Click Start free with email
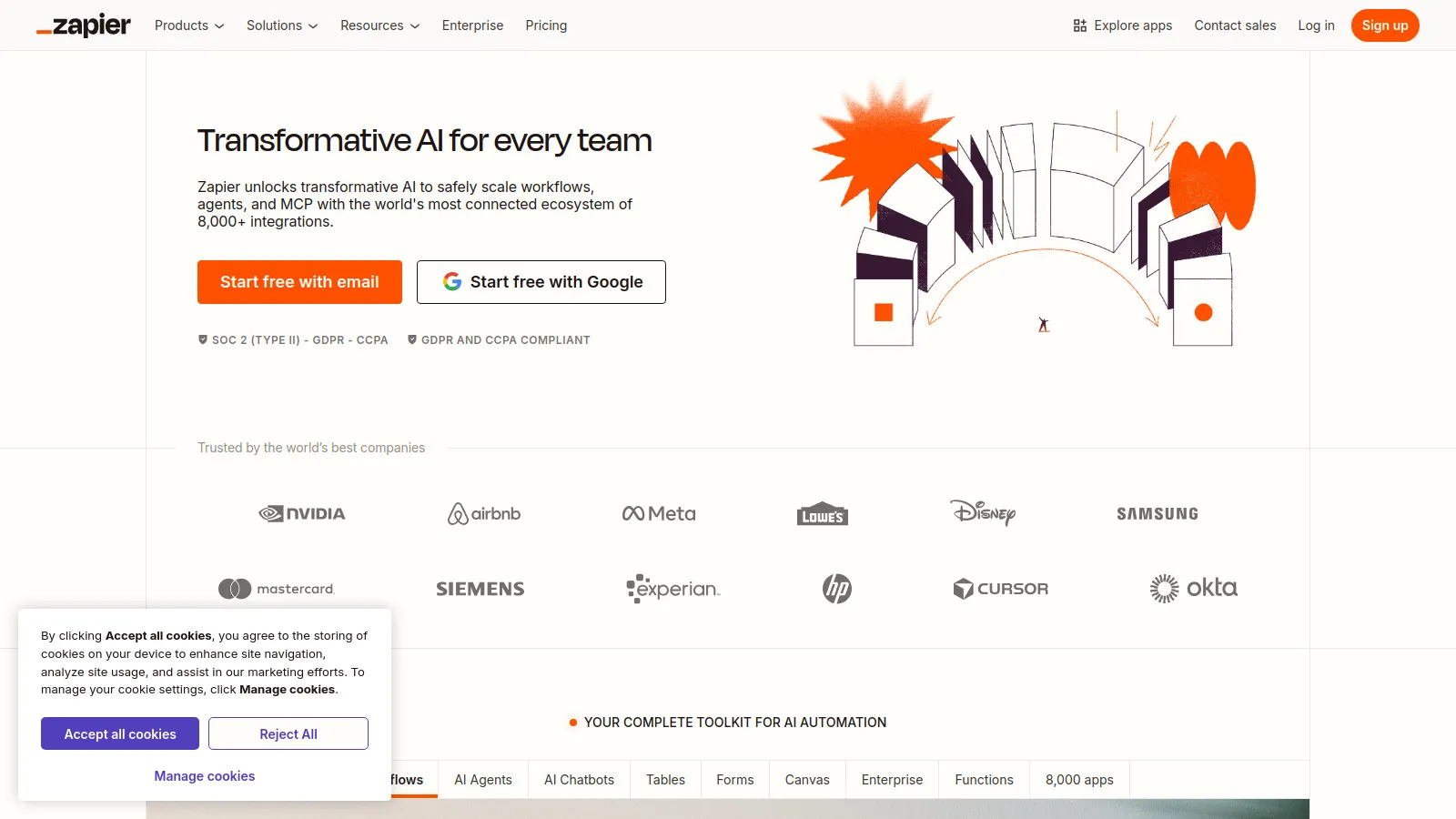 pos(299,282)
